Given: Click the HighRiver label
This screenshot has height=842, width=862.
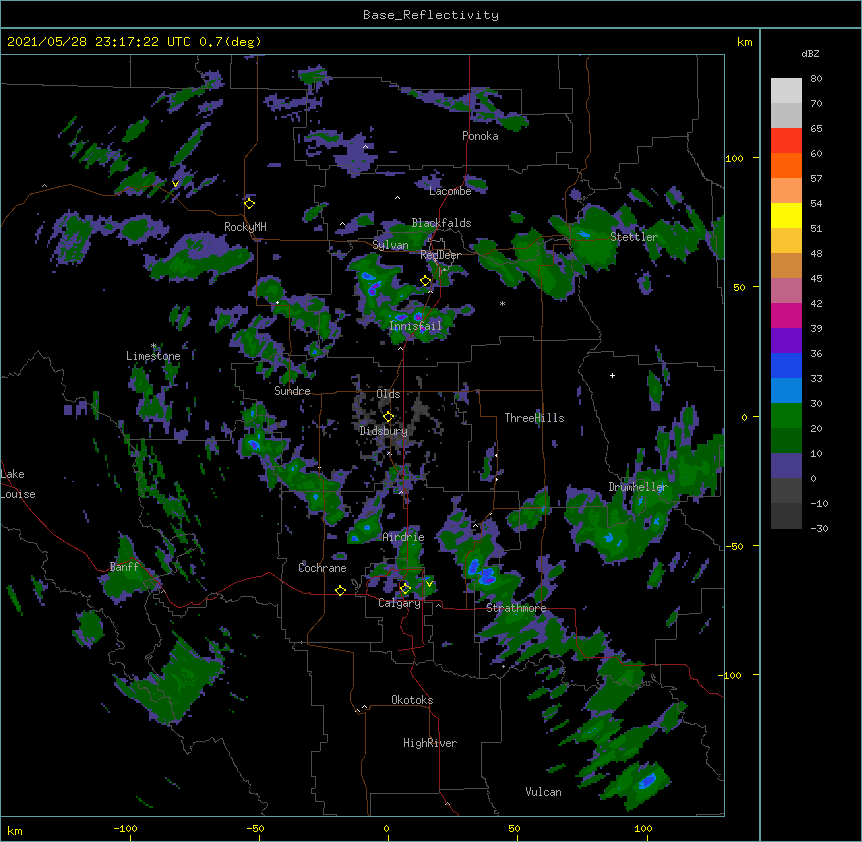Looking at the screenshot, I should (430, 743).
